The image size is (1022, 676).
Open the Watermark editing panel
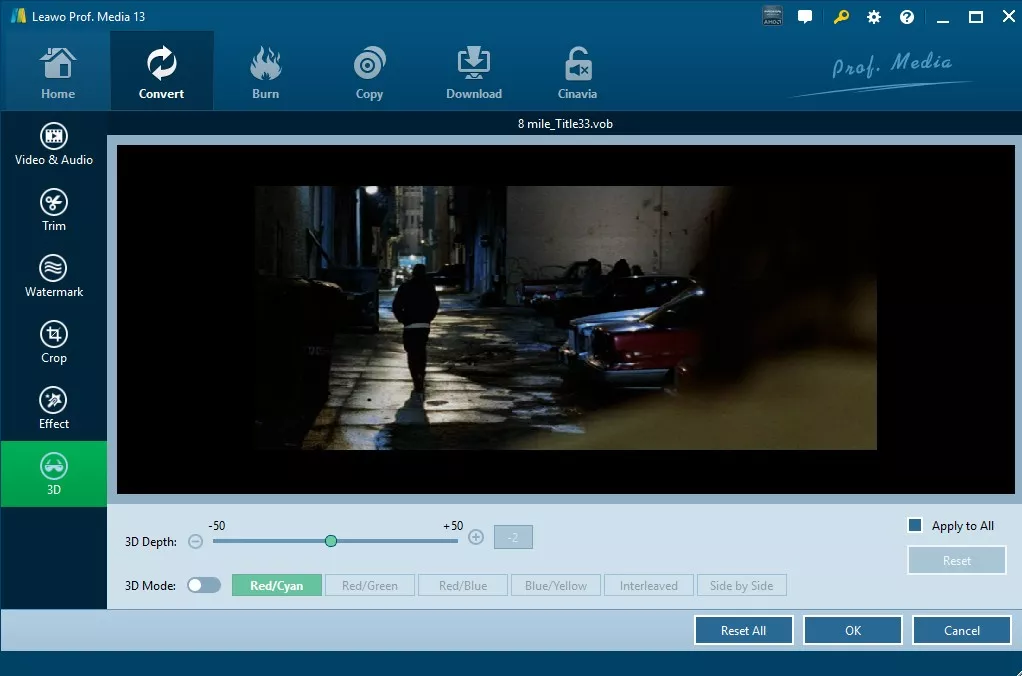click(53, 276)
